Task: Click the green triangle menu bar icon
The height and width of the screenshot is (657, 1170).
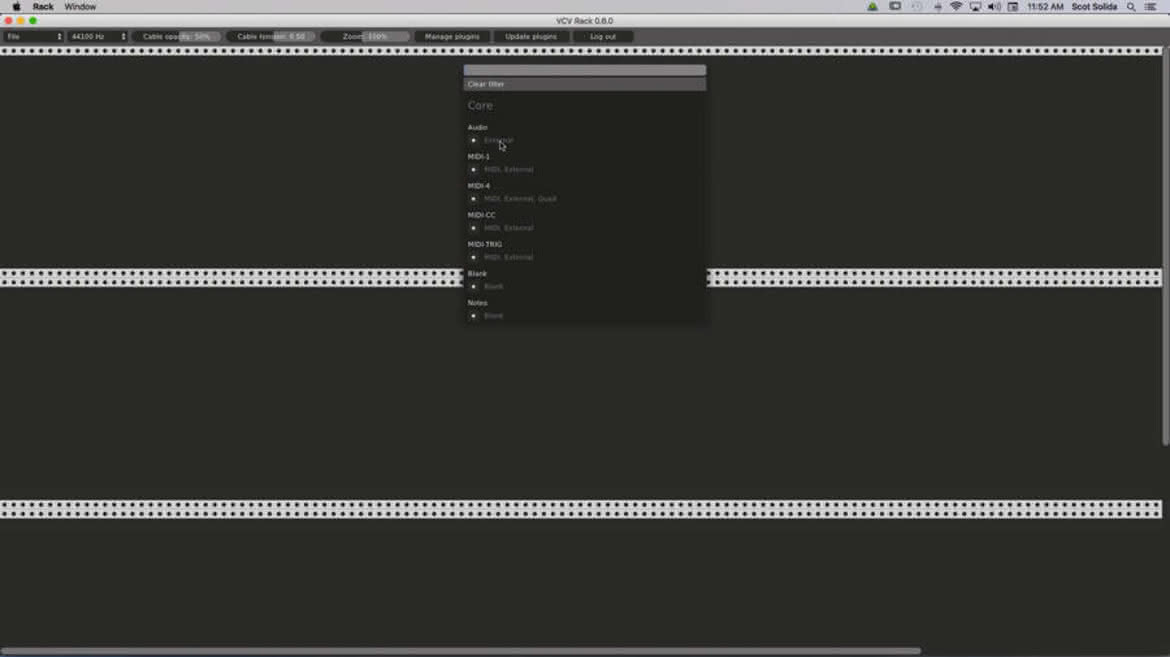Action: point(872,7)
